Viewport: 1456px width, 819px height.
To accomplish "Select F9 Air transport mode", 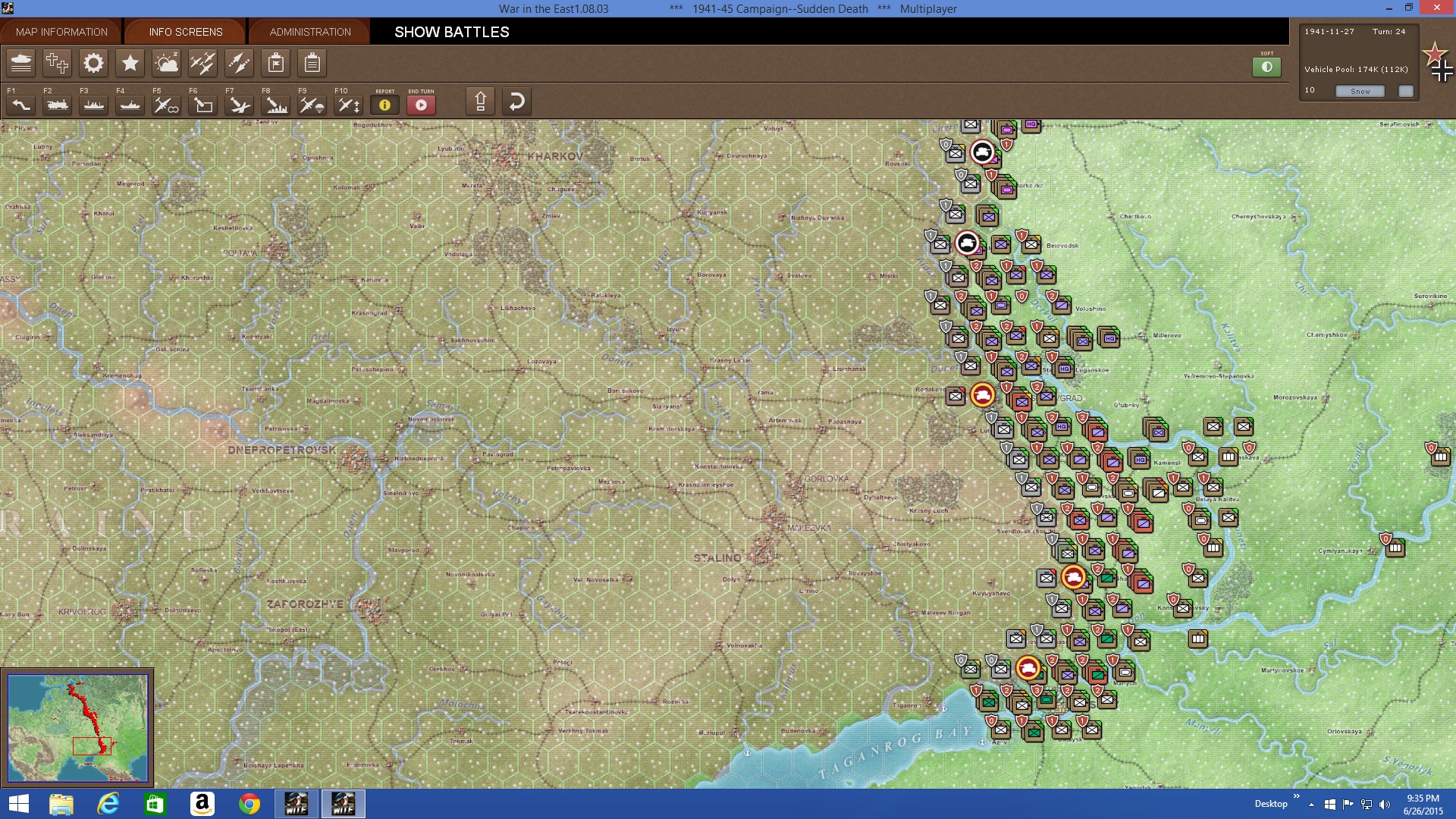I will coord(312,105).
